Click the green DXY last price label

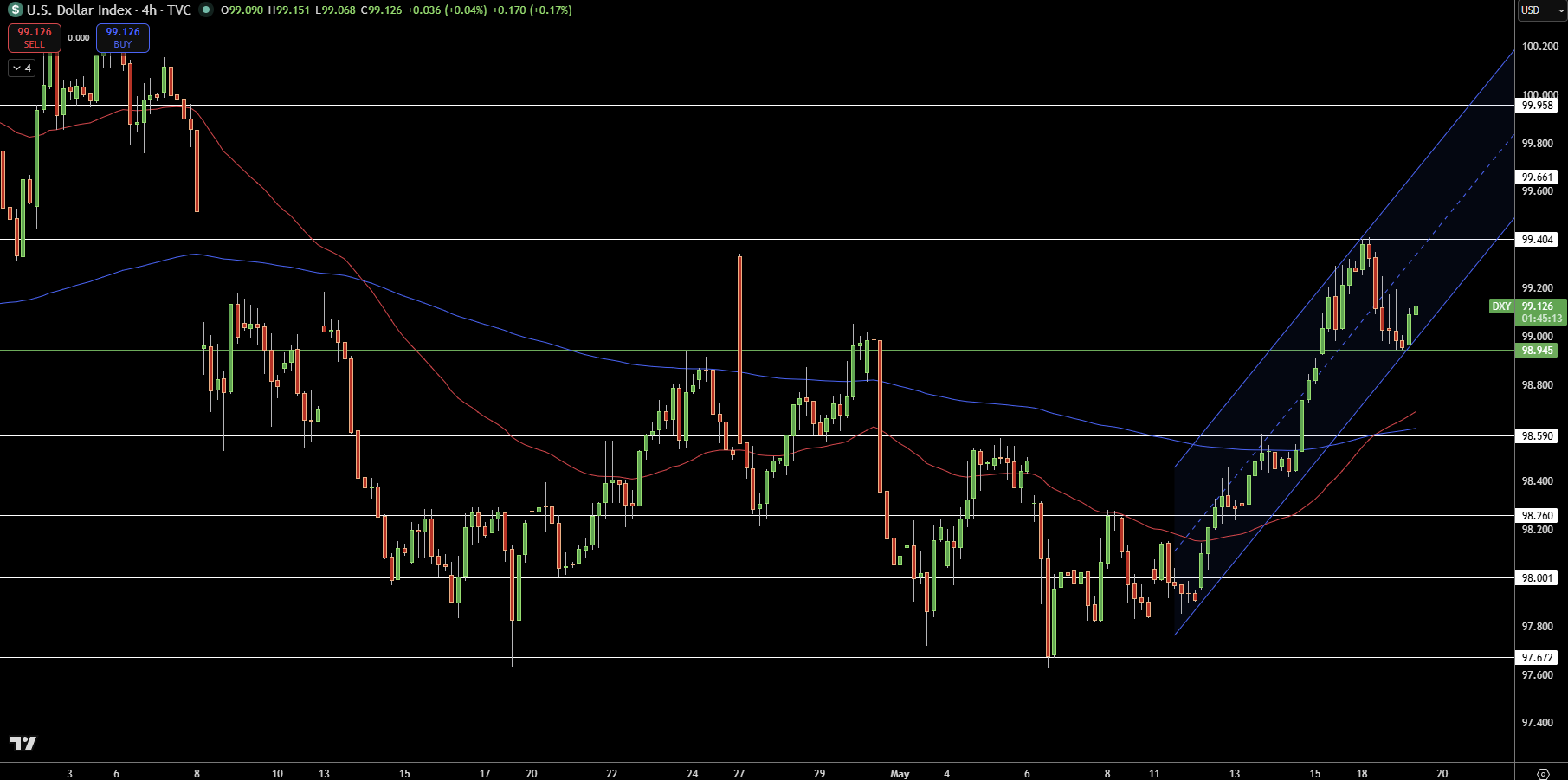point(1501,306)
